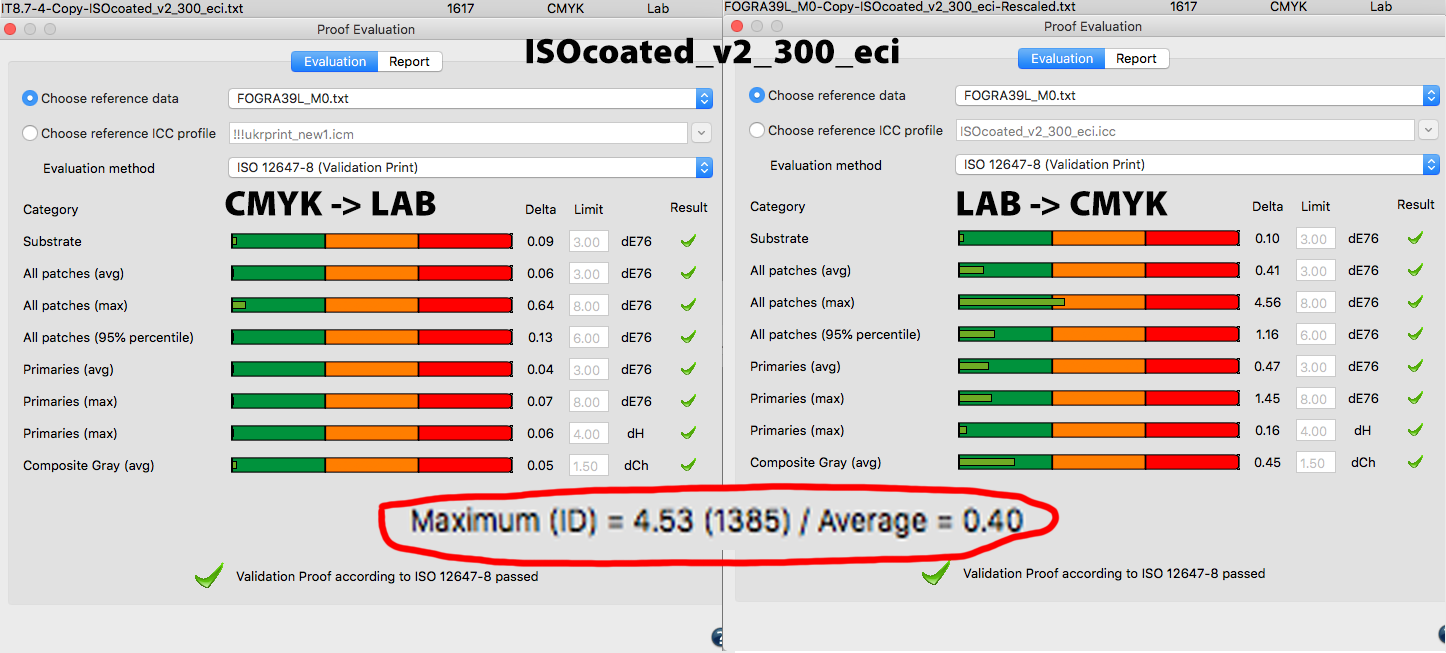Switch to Report tab in Rescaled window
The width and height of the screenshot is (1446, 653).
pyautogui.click(x=1137, y=58)
